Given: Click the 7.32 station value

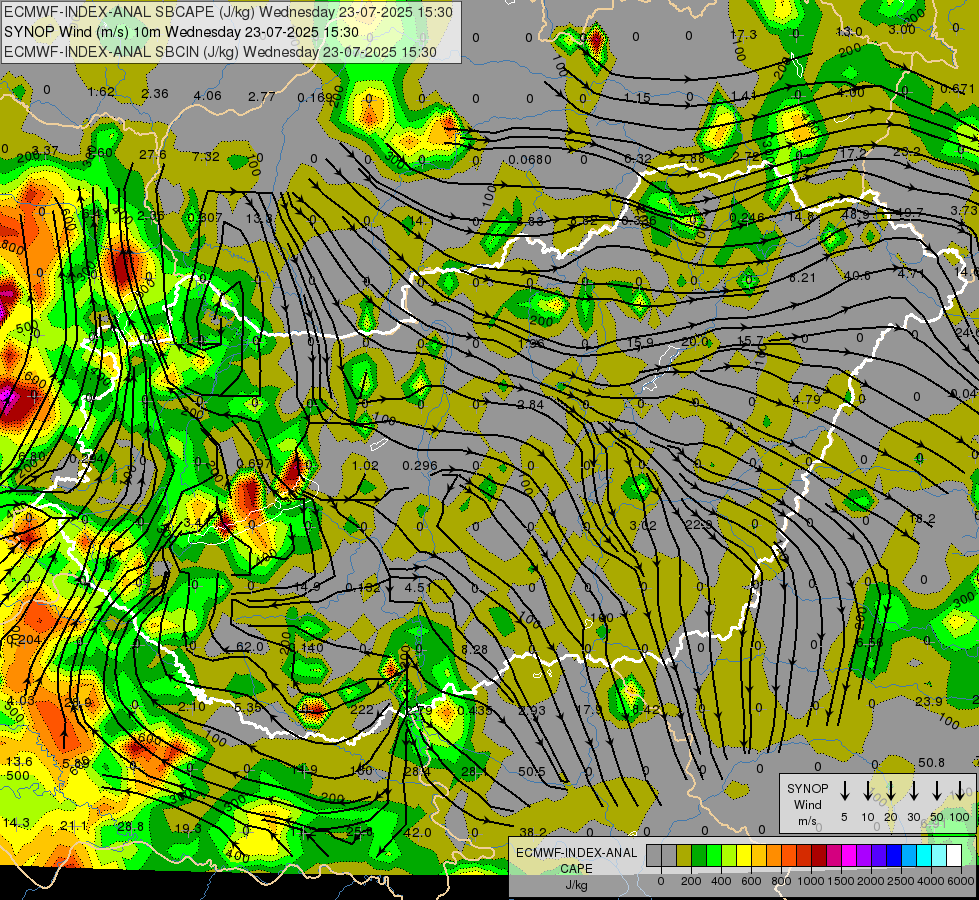Looking at the screenshot, I should pos(206,156).
